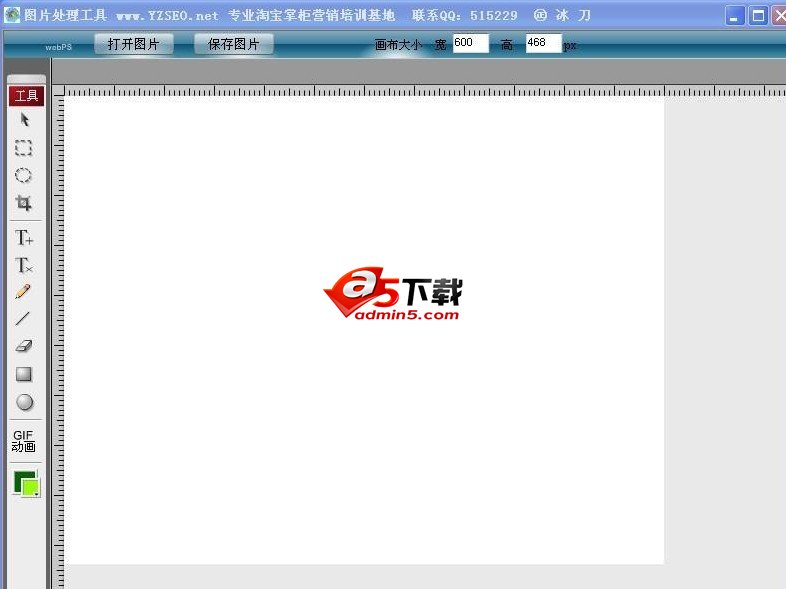The height and width of the screenshot is (589, 786).
Task: Select the crop tool
Action: click(24, 203)
